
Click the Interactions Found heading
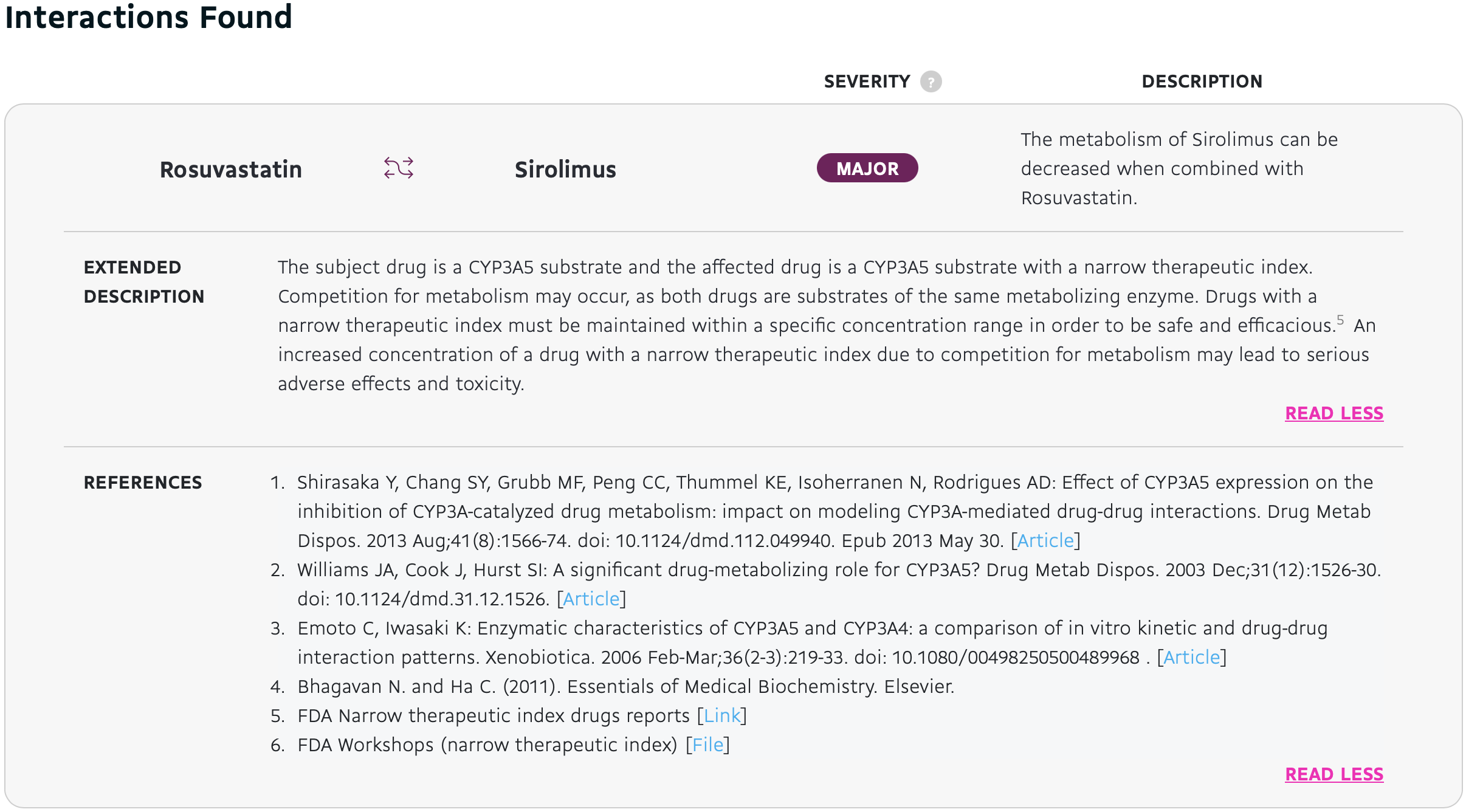pyautogui.click(x=149, y=17)
